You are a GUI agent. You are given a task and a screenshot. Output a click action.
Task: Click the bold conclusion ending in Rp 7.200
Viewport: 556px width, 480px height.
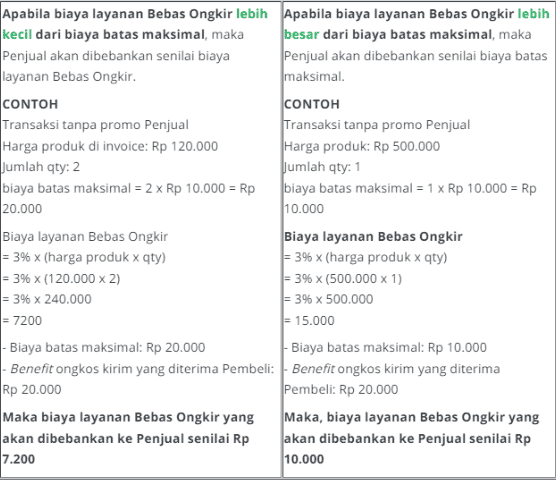point(128,438)
